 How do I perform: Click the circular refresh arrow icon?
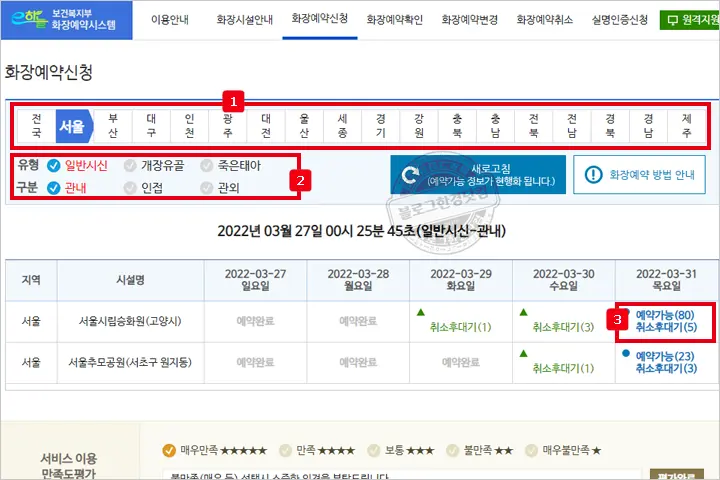click(410, 175)
